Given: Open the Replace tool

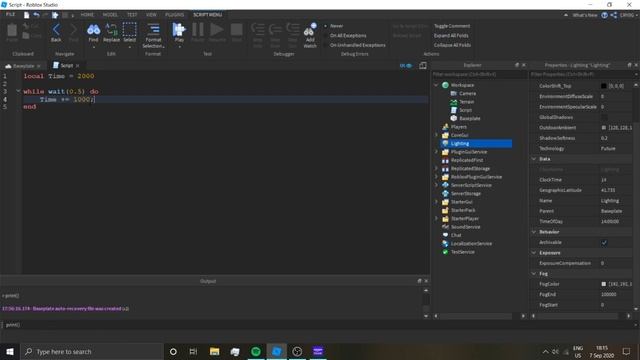Looking at the screenshot, I should click(111, 30).
